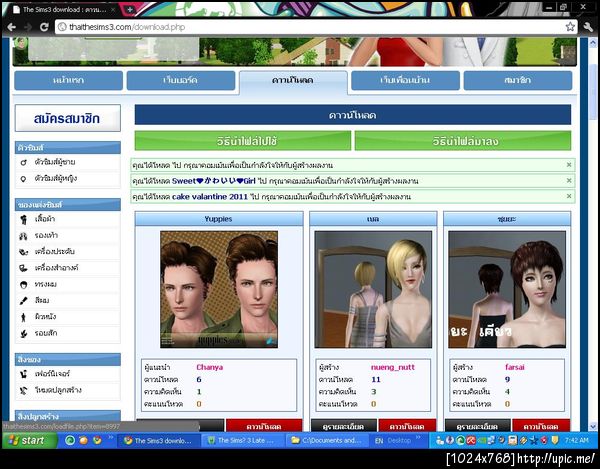Viewport: 600px width, 469px height.
Task: Click the shoes icon in sidebar
Action: tap(23, 236)
